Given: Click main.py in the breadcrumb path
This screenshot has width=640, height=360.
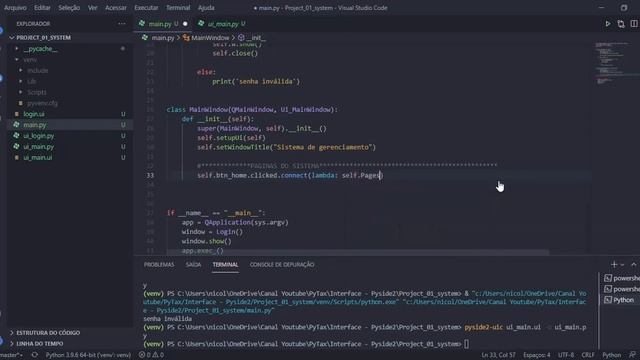Looking at the screenshot, I should (x=162, y=38).
